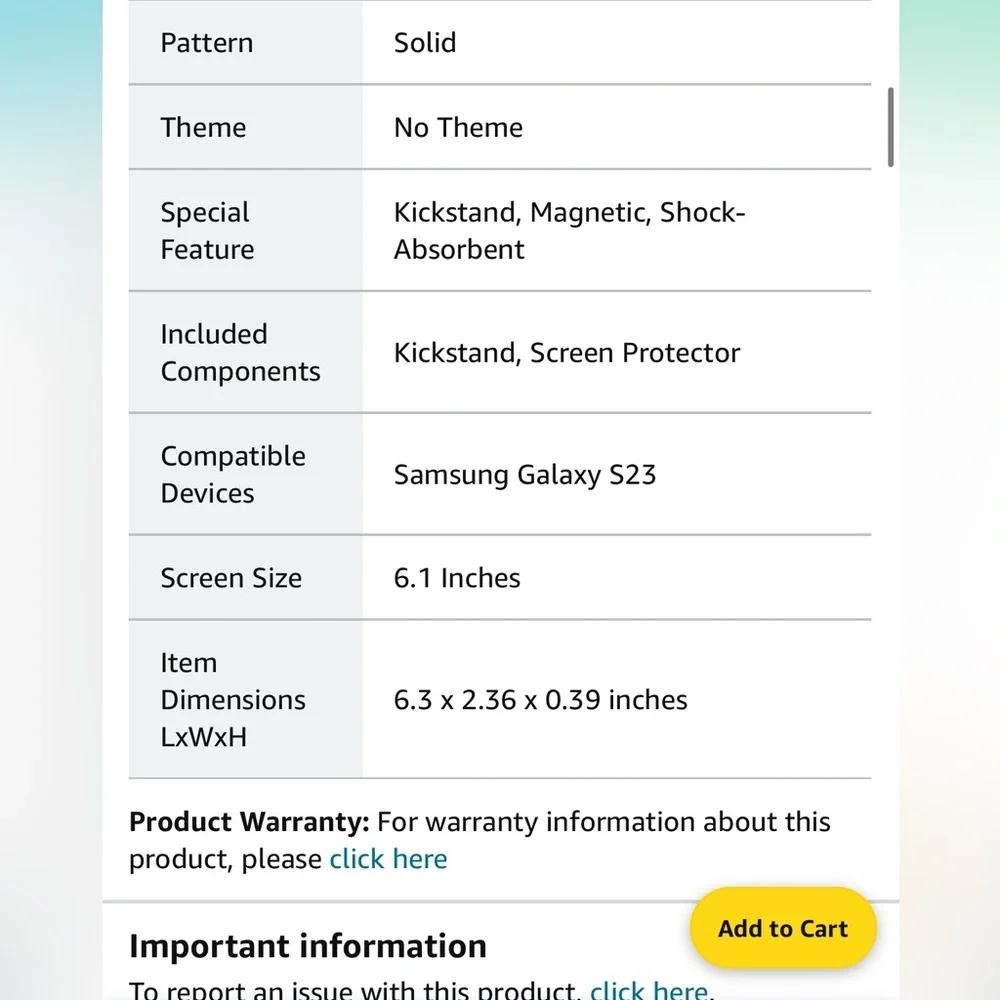Select the 'Special Feature' label

pos(207,230)
